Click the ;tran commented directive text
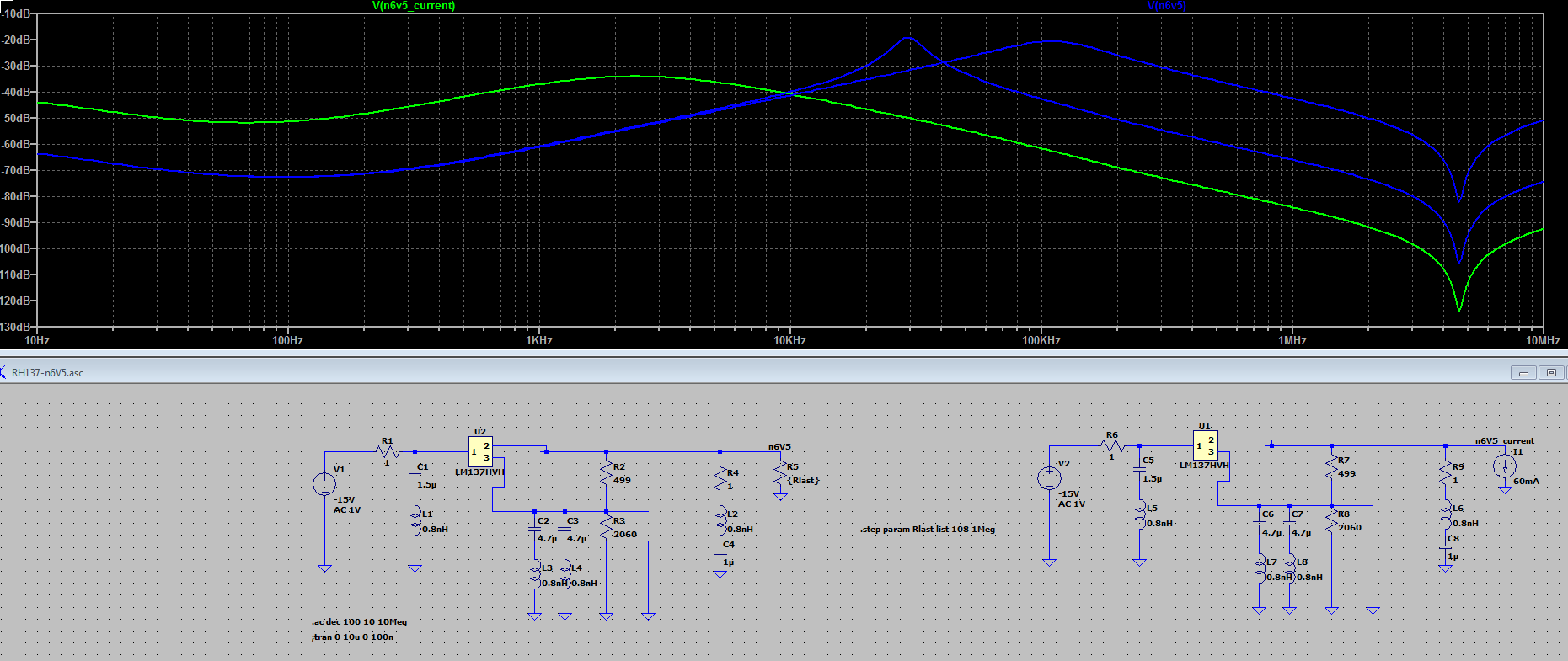The width and height of the screenshot is (1568, 661). point(353,637)
